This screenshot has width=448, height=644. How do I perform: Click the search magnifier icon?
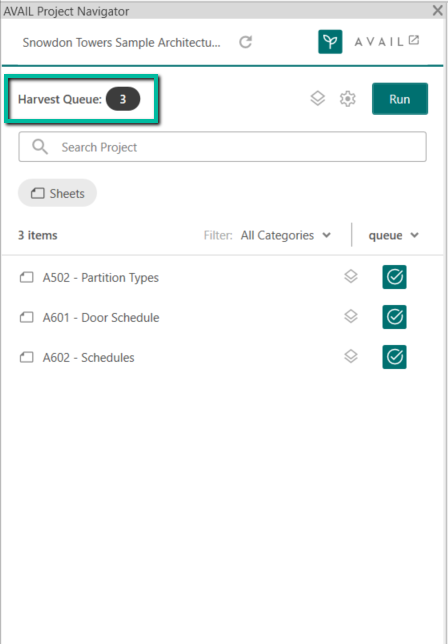40,147
